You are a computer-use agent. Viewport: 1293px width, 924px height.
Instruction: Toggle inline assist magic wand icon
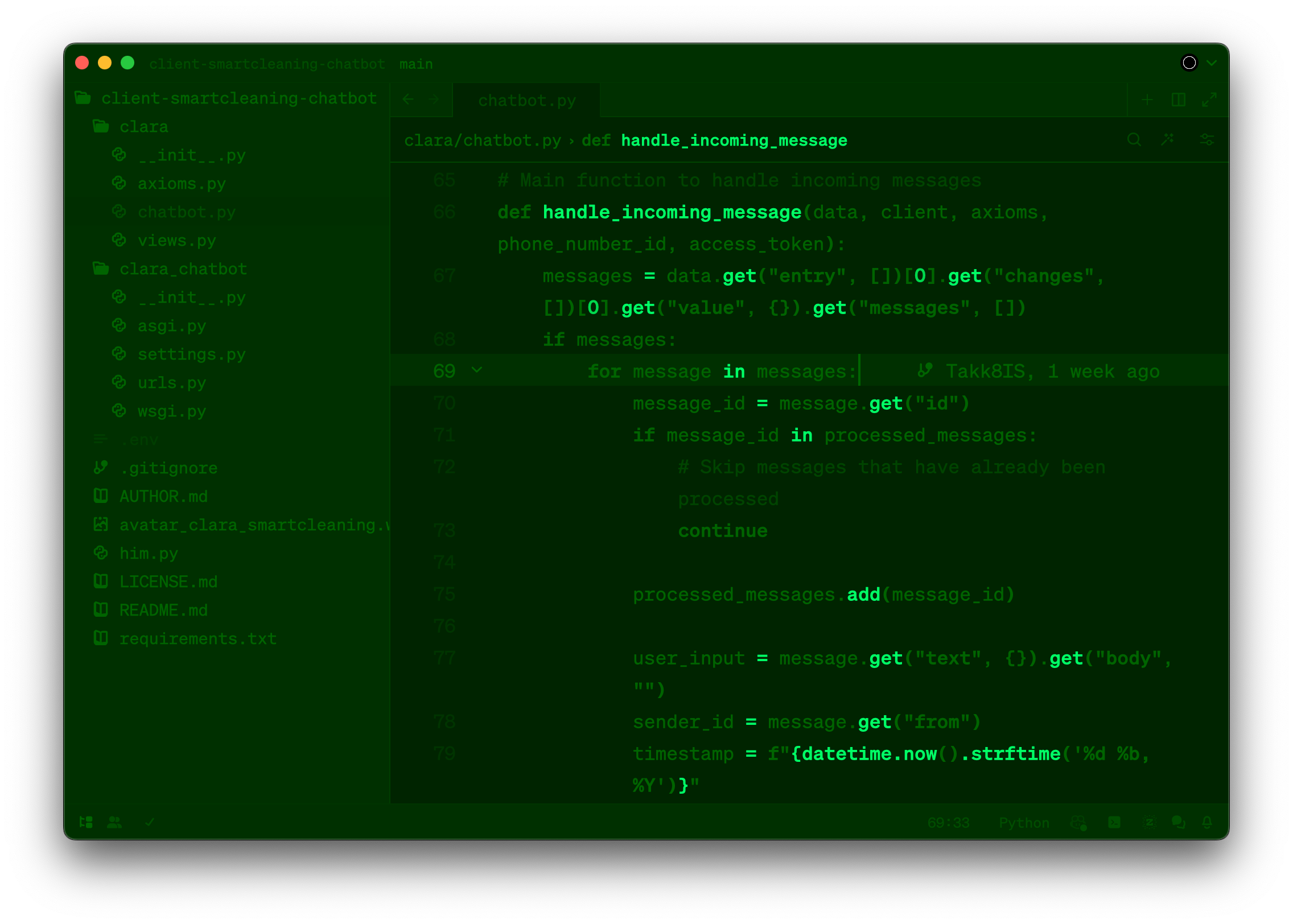tap(1168, 140)
